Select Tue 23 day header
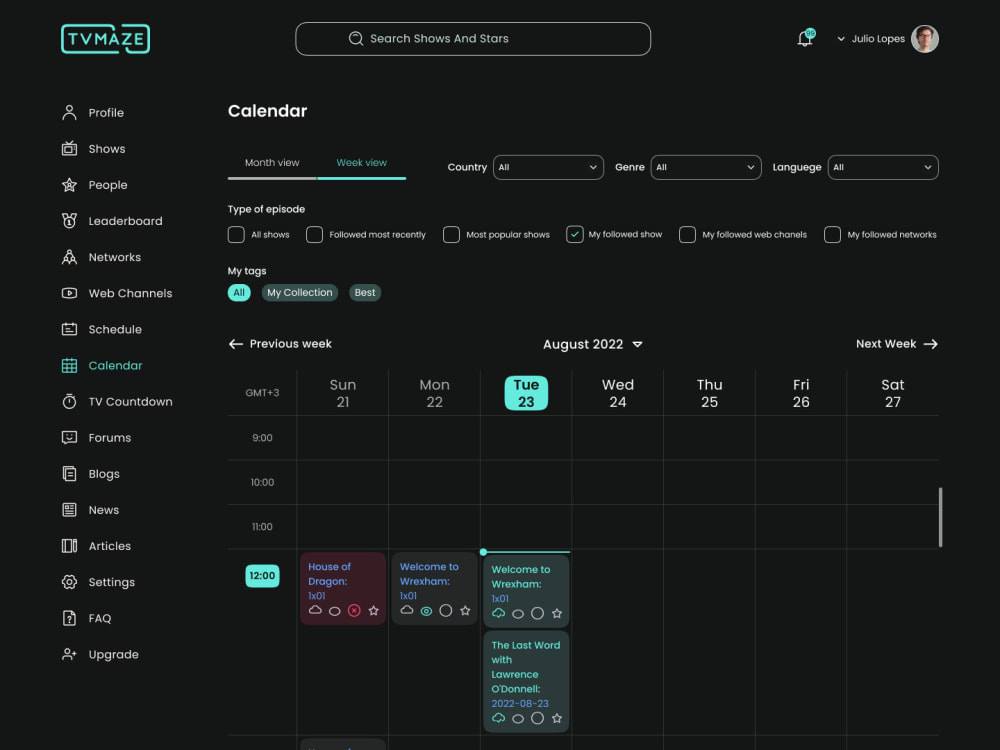Viewport: 1000px width, 750px height. [x=526, y=393]
